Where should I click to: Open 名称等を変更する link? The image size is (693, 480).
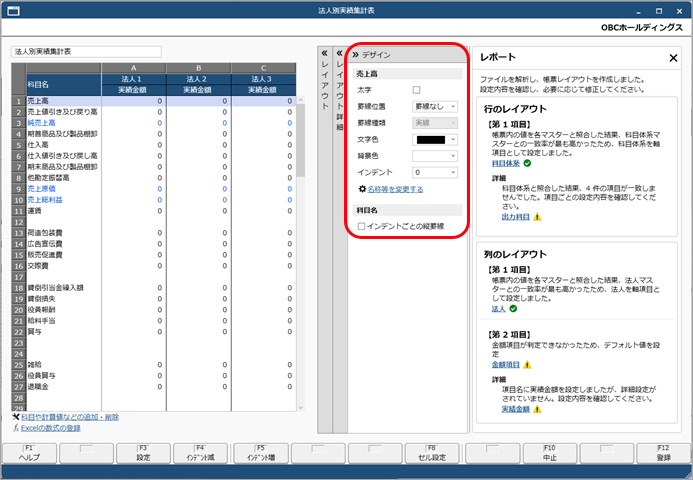[395, 189]
